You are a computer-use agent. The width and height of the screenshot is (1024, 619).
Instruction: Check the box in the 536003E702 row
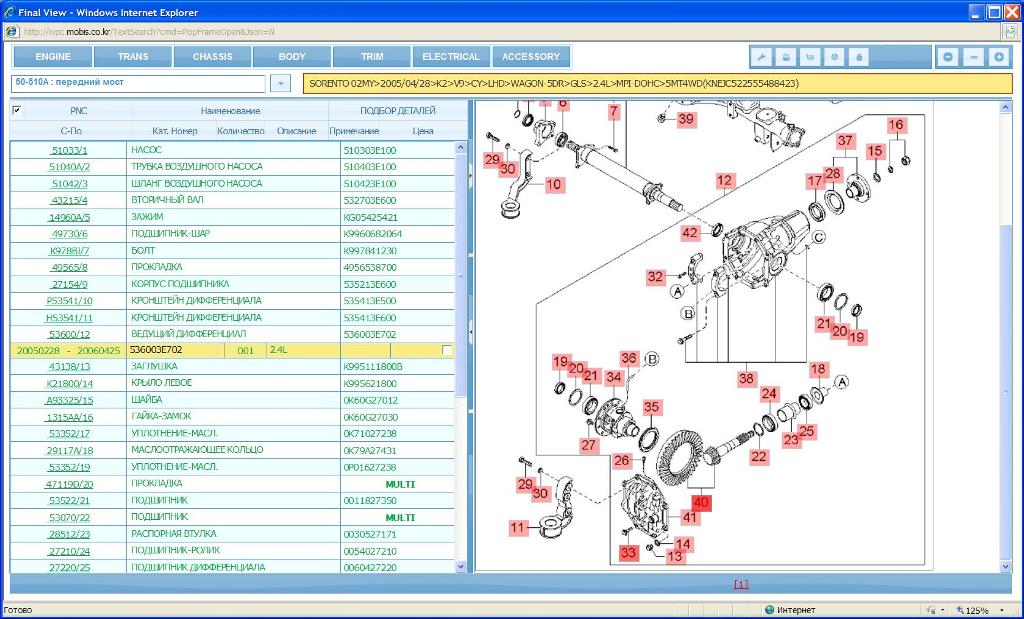tap(446, 350)
